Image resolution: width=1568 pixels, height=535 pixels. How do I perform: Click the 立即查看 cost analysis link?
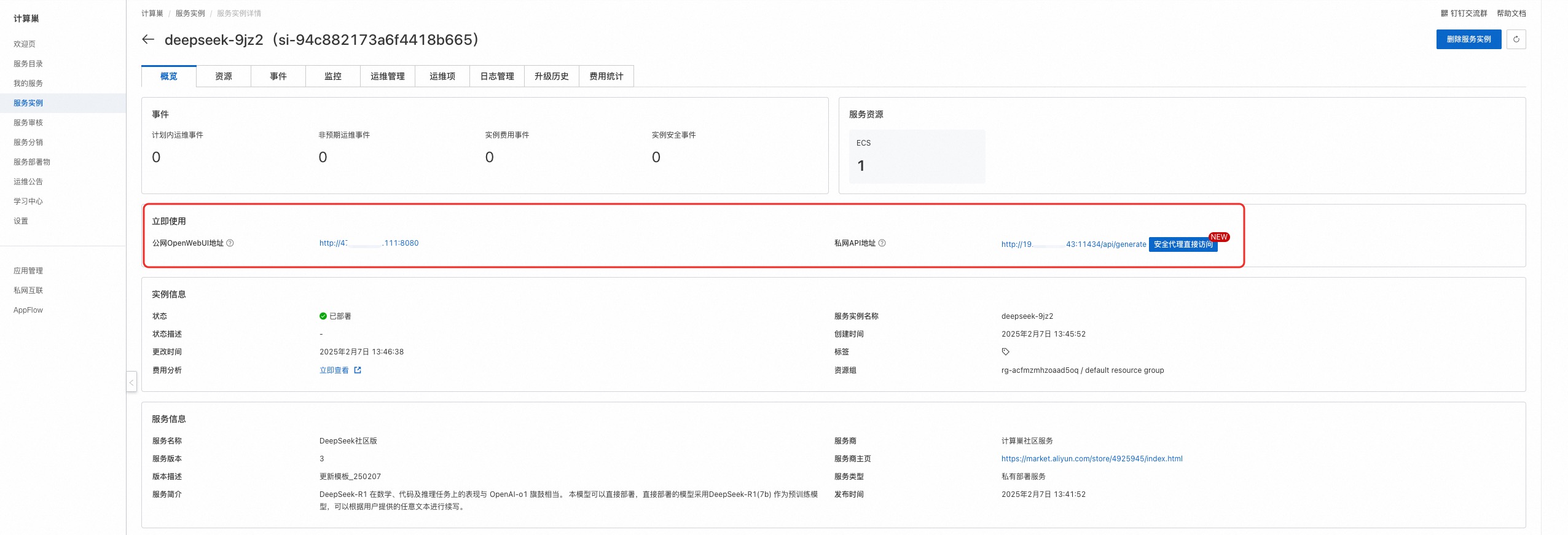tap(334, 370)
